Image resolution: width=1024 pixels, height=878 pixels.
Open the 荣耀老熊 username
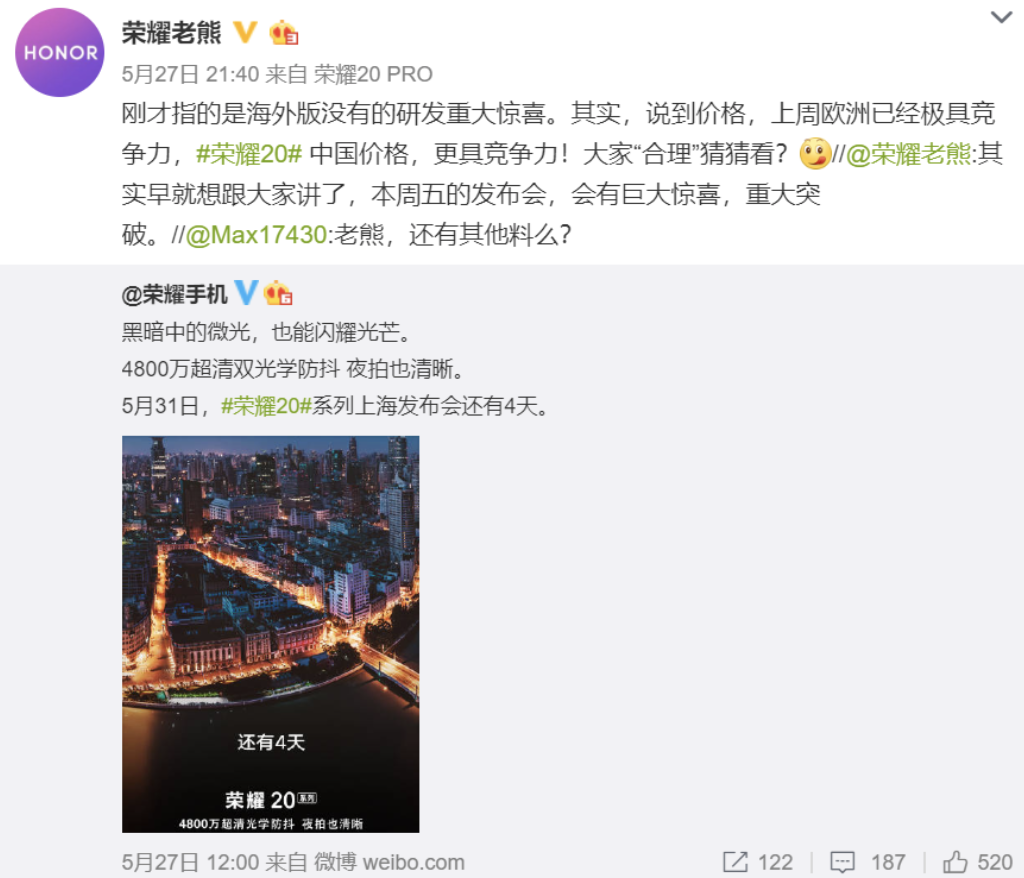172,32
